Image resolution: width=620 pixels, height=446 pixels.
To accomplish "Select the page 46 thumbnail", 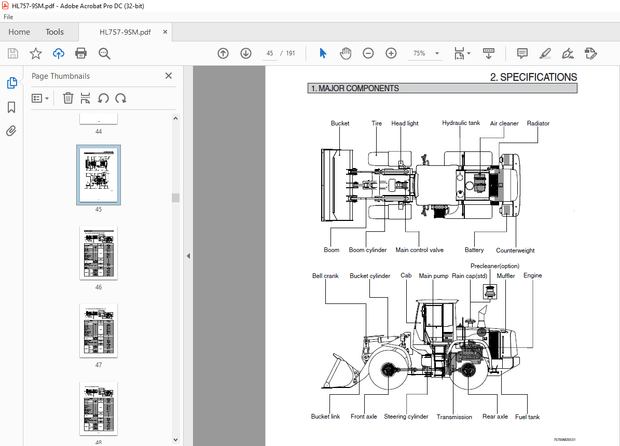I will (98, 252).
